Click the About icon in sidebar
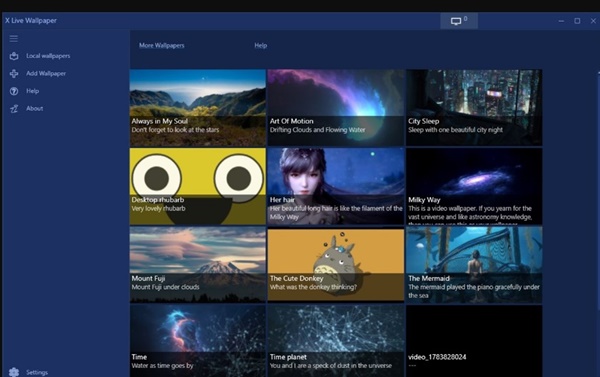Image resolution: width=600 pixels, height=377 pixels. click(14, 109)
